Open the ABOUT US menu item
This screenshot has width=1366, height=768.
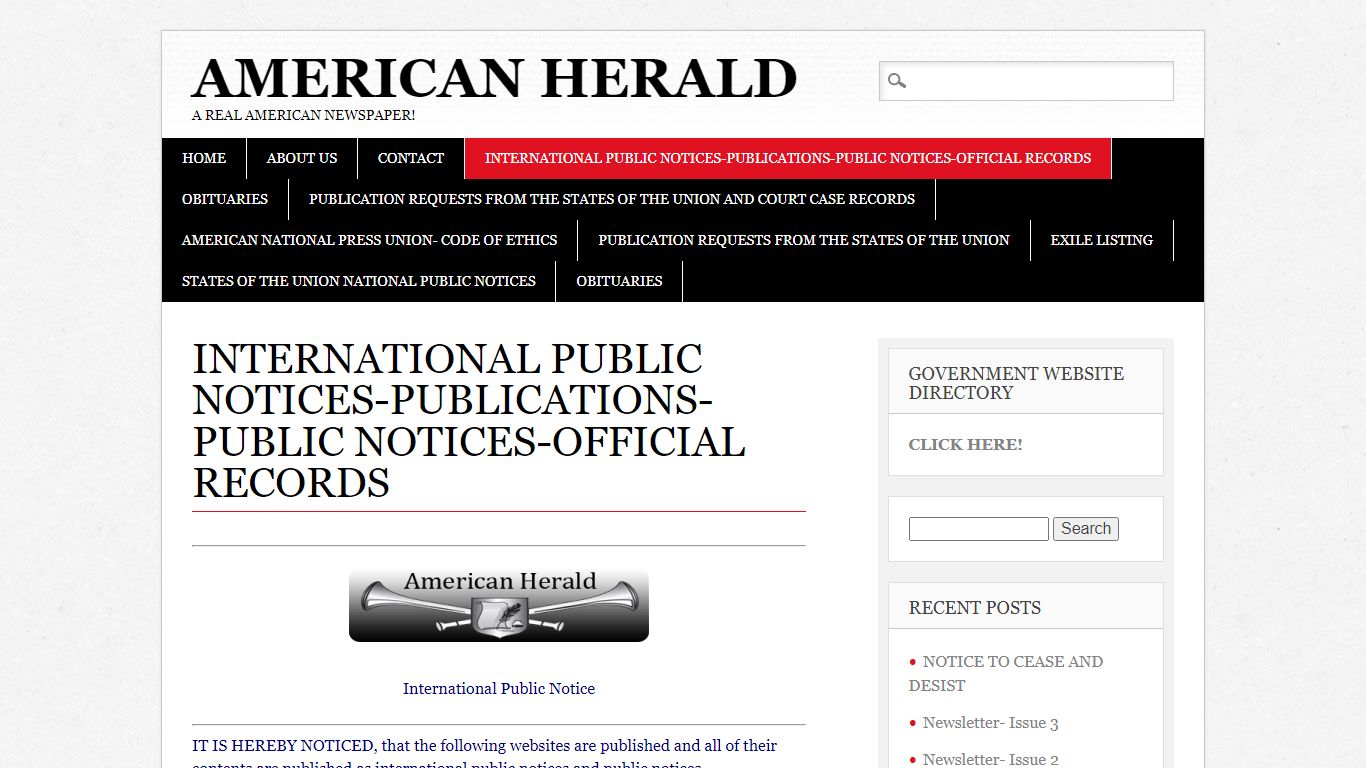(302, 158)
